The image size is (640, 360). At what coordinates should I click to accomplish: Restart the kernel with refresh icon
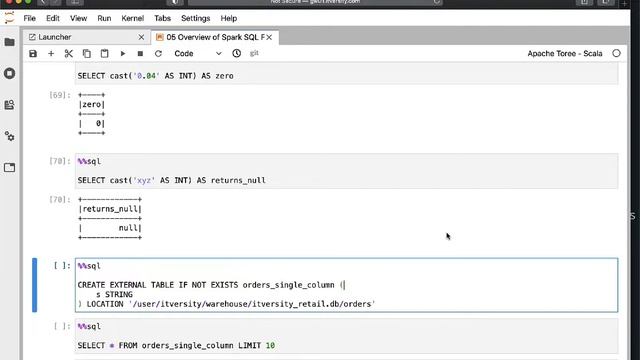158,53
